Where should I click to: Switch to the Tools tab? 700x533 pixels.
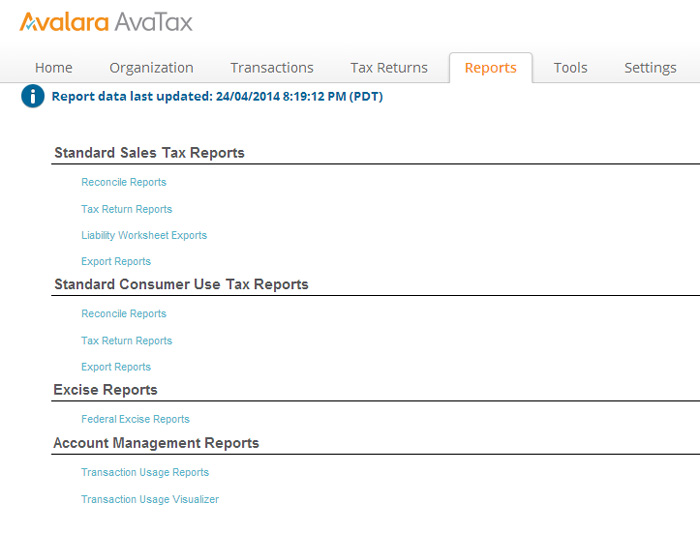(570, 68)
